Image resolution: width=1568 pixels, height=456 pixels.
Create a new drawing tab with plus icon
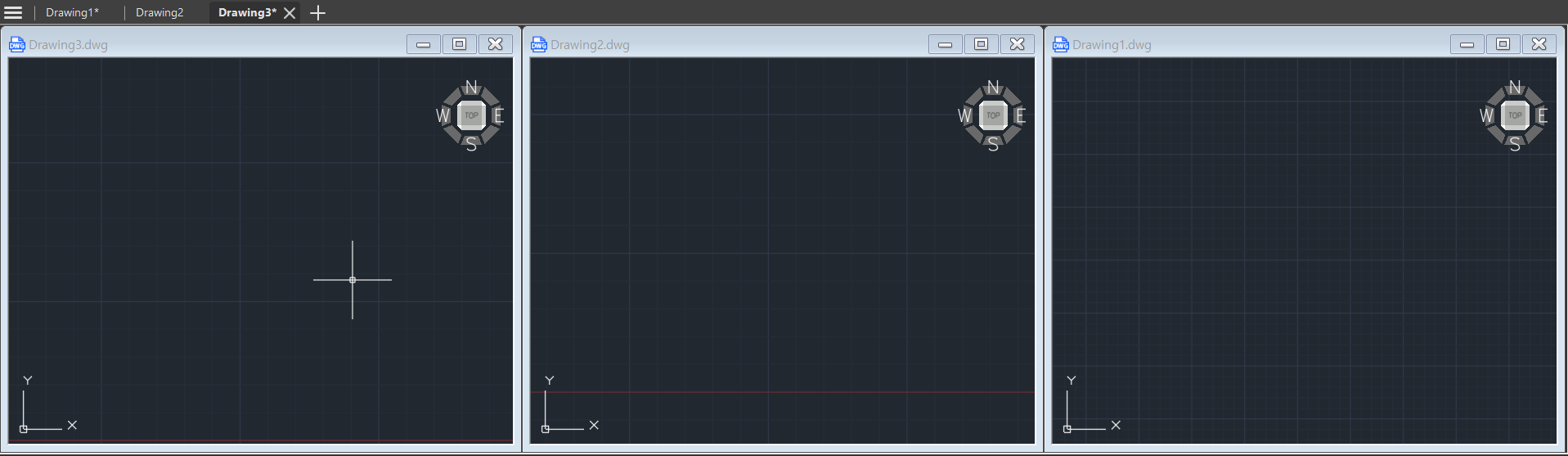[x=318, y=13]
